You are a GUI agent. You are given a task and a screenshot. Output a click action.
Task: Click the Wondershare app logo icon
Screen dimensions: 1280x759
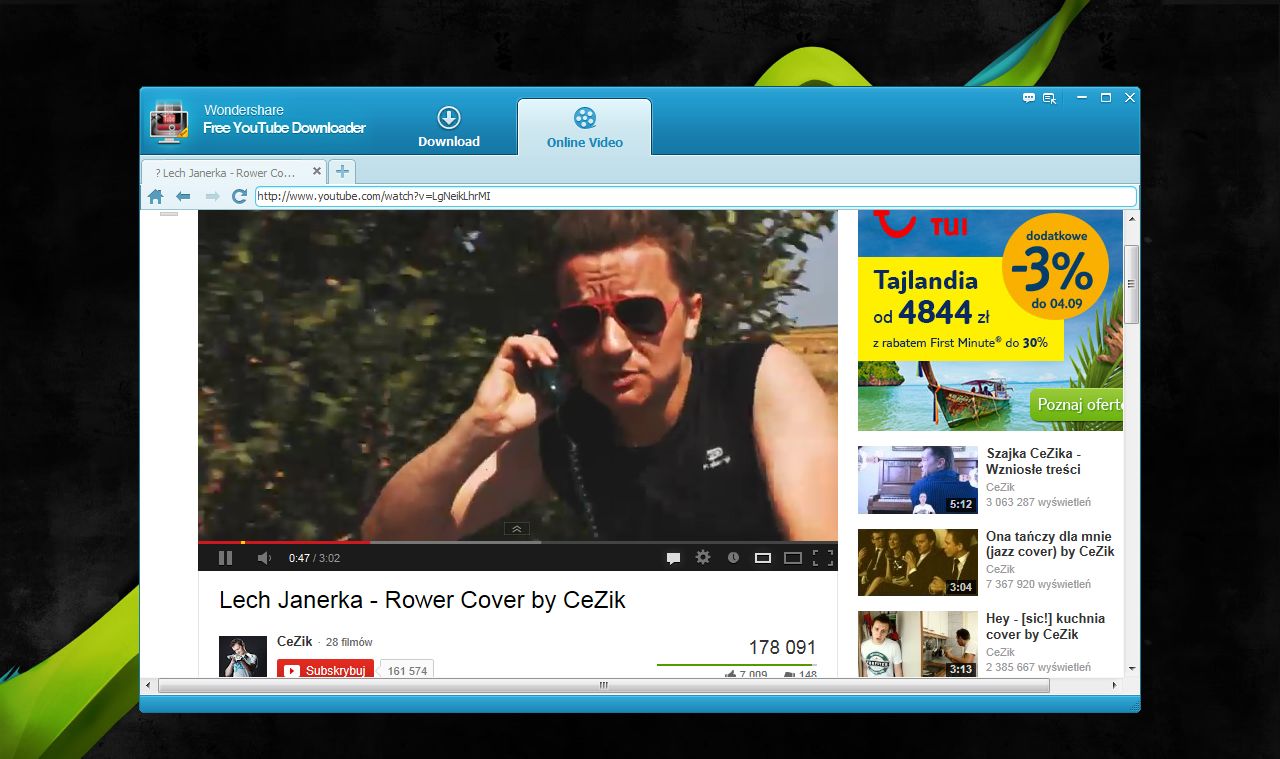(x=170, y=123)
